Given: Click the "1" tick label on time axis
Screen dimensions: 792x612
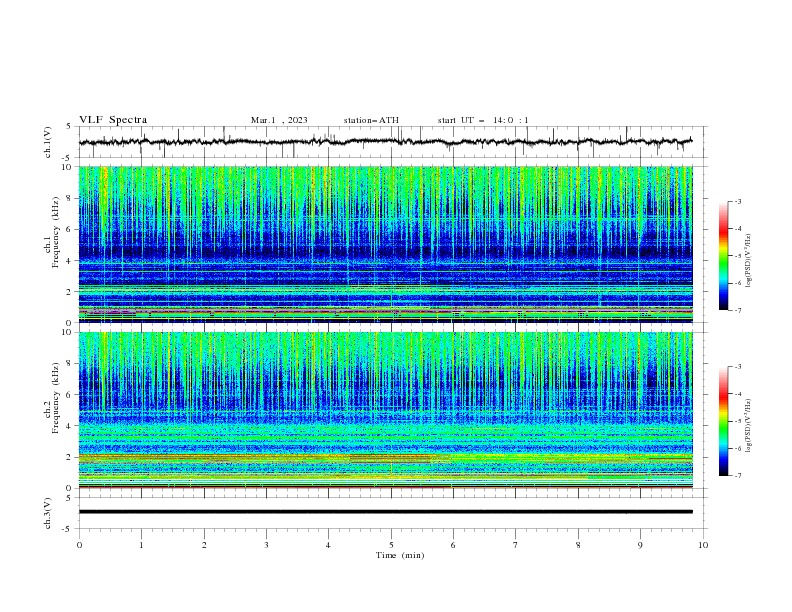Looking at the screenshot, I should [x=141, y=545].
